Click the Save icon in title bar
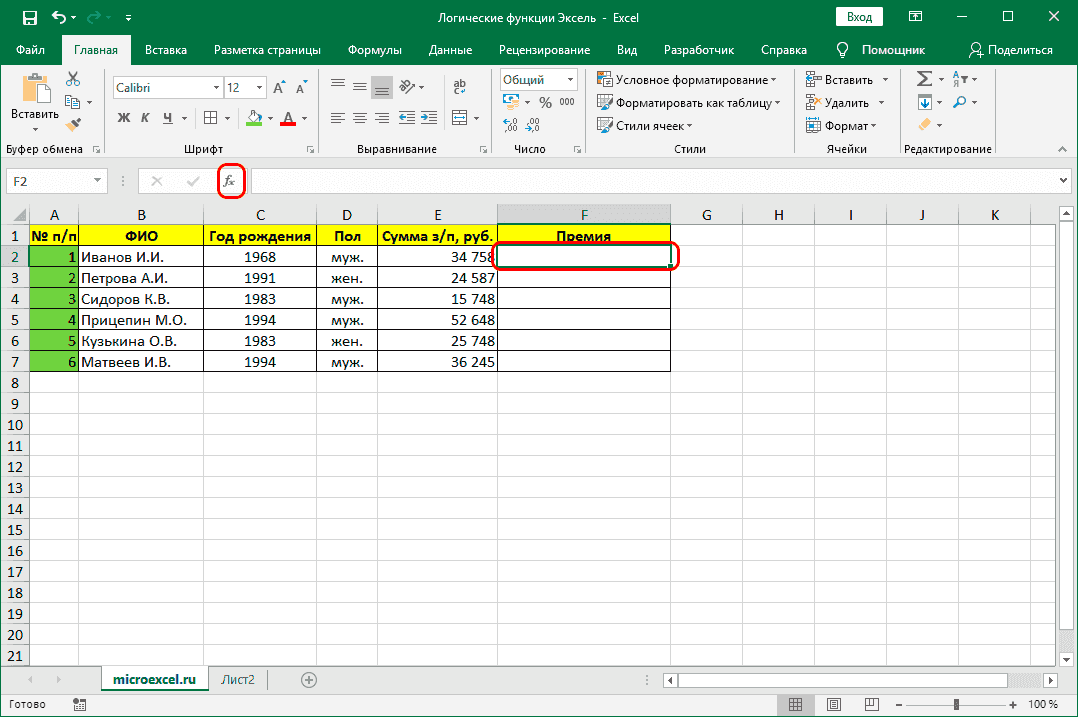 (x=29, y=18)
